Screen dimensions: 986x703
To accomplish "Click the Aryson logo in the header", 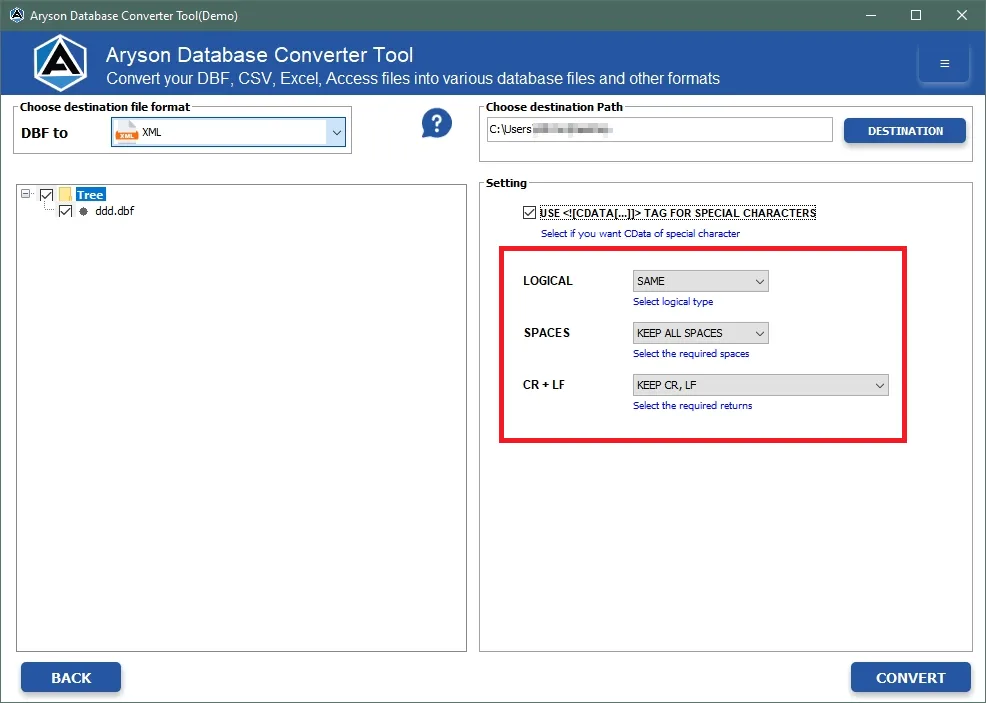I will click(x=60, y=63).
